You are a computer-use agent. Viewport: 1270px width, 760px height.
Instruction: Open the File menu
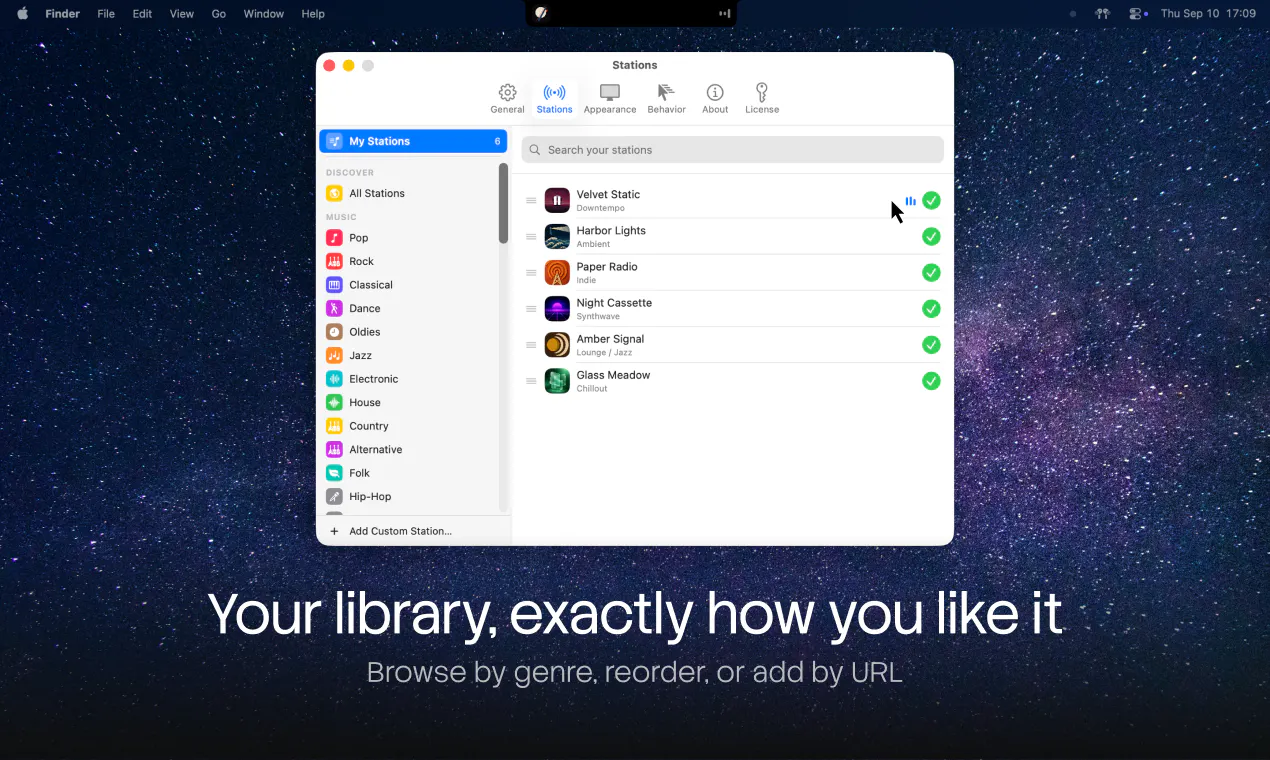tap(106, 14)
